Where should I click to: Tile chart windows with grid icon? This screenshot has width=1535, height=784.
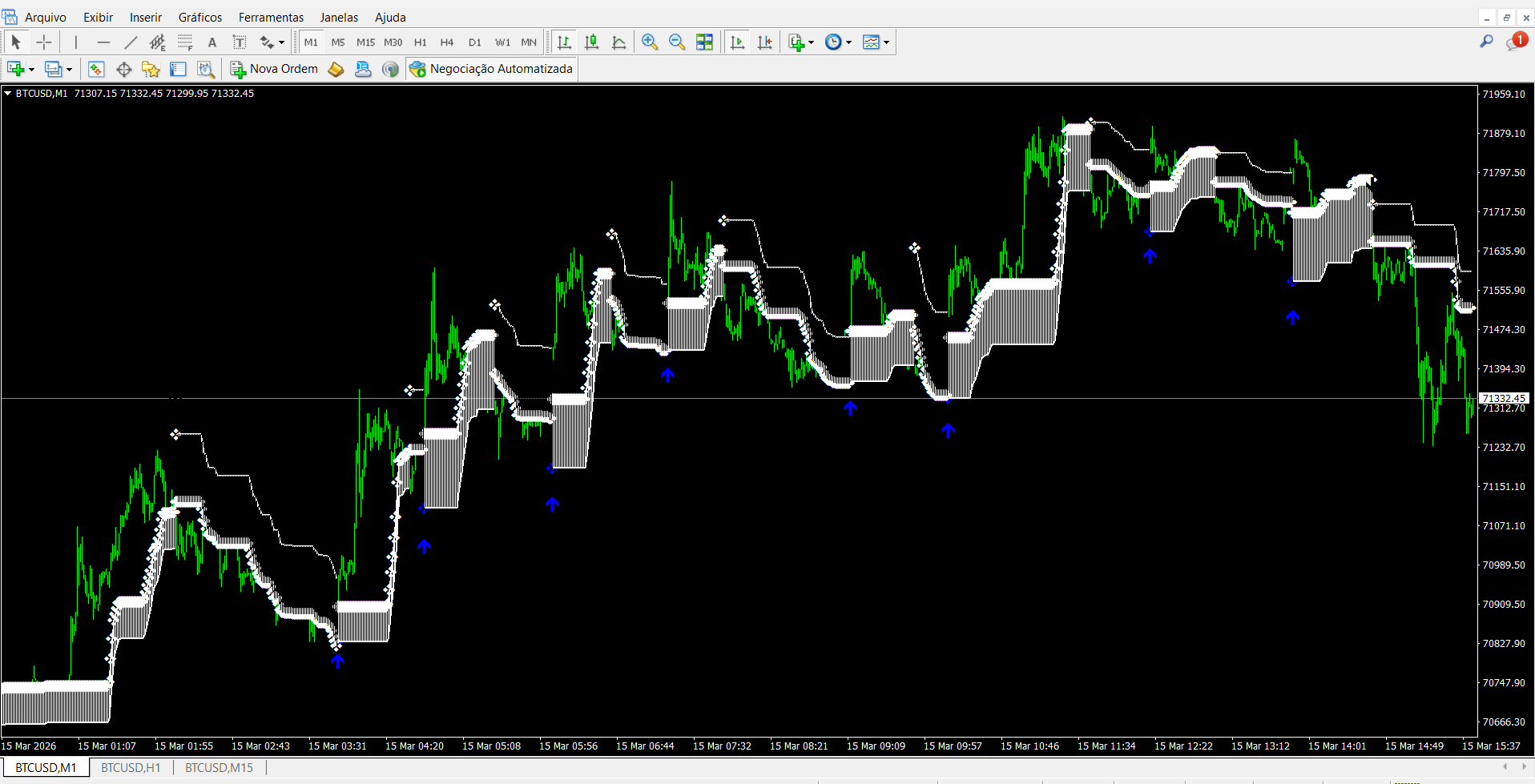704,42
